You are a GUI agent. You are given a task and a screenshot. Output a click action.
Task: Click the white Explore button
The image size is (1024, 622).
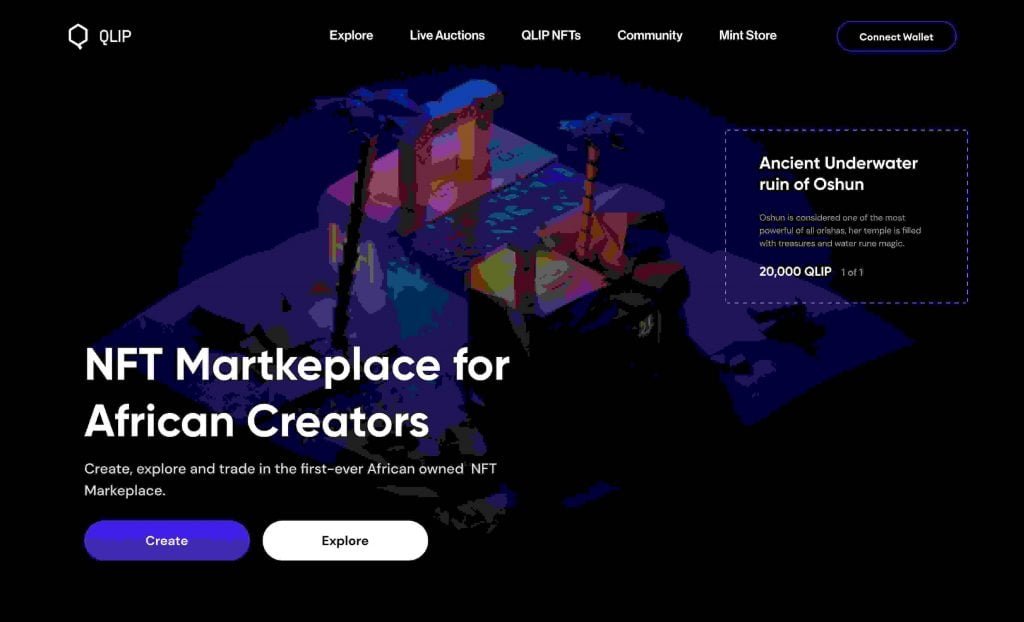345,540
